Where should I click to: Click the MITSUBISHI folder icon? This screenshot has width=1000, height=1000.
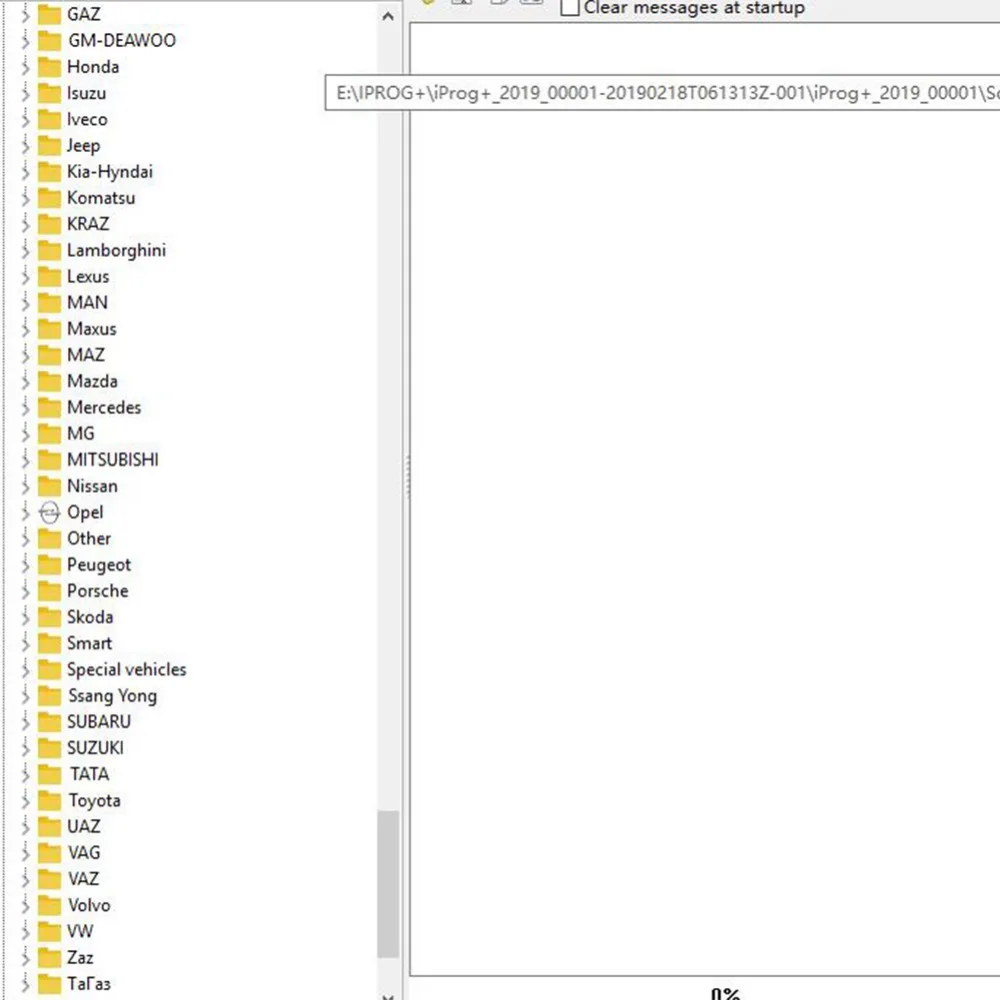tap(49, 459)
